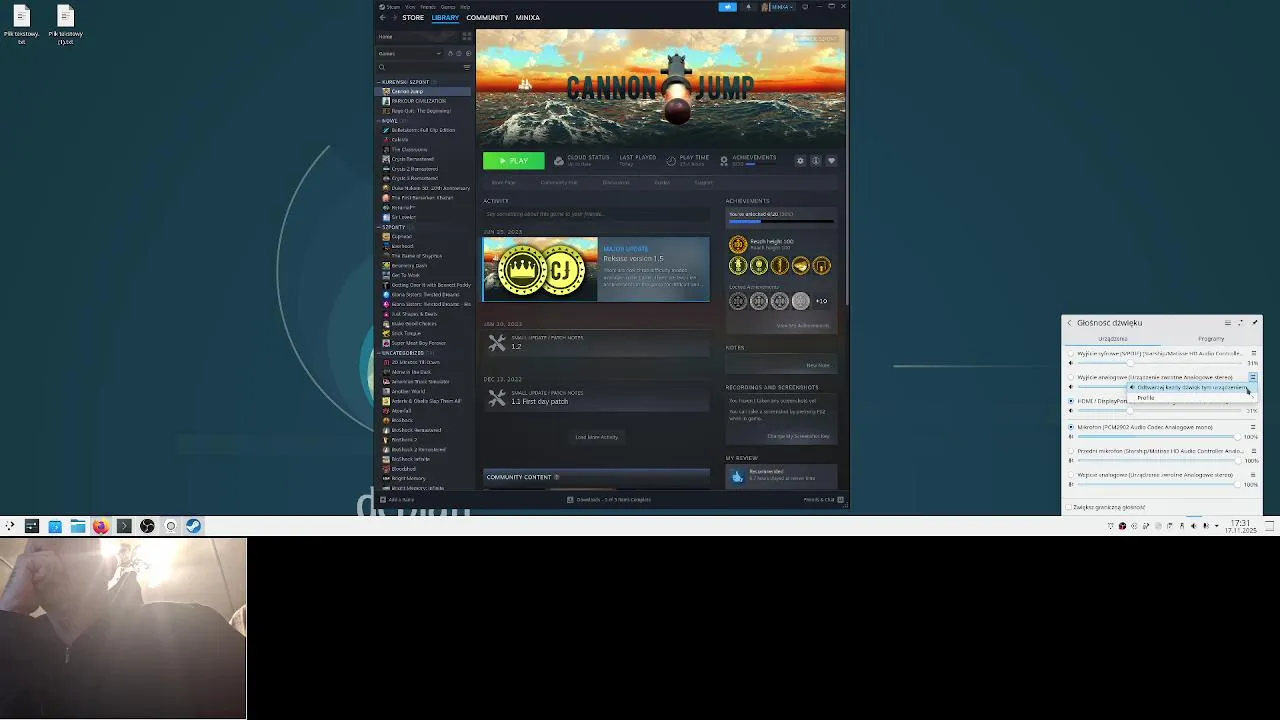Go back in the volume panel
This screenshot has width=1280, height=720.
click(1069, 323)
